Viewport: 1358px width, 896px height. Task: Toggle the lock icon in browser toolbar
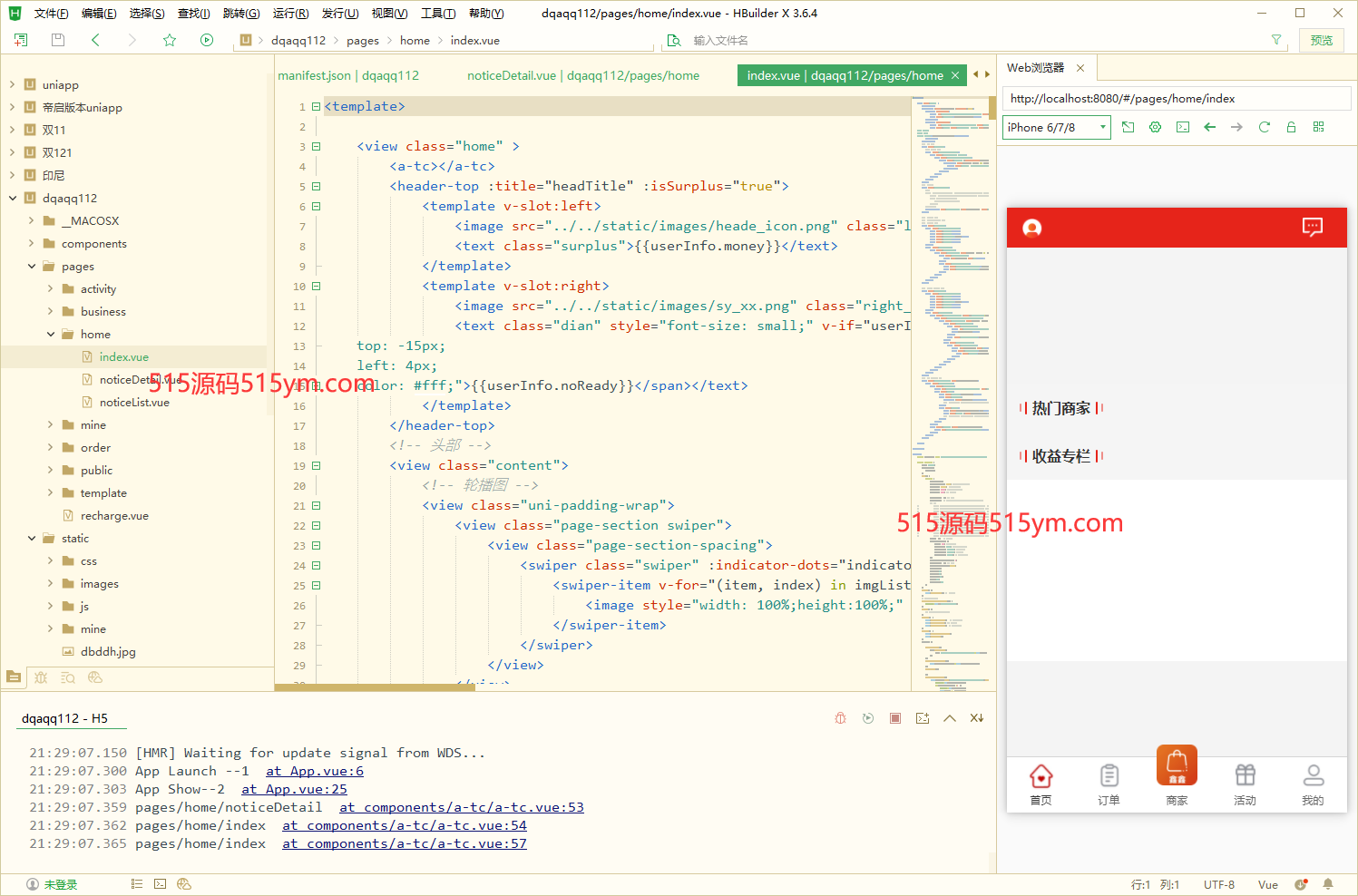click(1291, 127)
